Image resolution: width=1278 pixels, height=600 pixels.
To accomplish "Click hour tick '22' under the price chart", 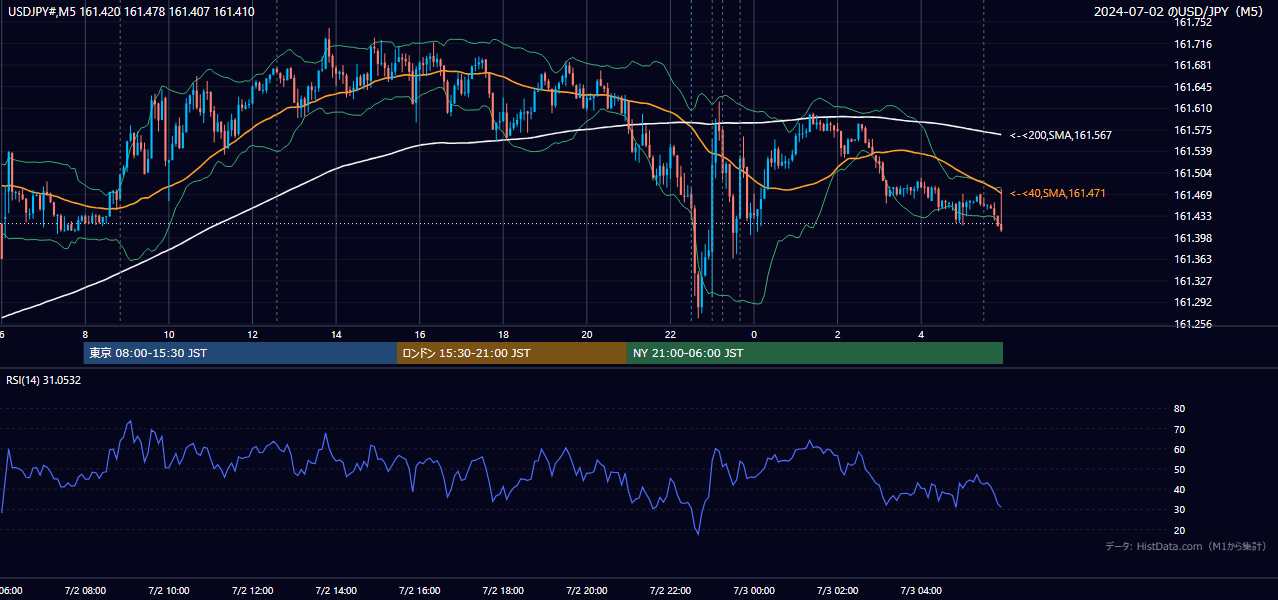I will coord(671,334).
